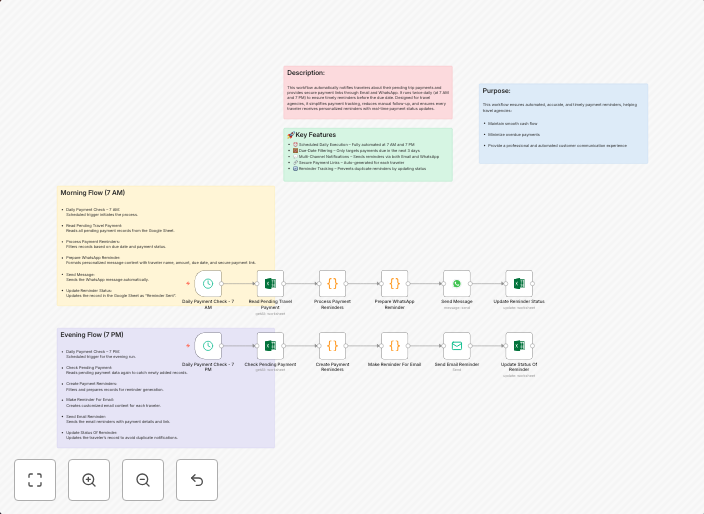Select the Daily Payment Check 7 PM trigger node
This screenshot has height=514, width=704.
point(208,346)
